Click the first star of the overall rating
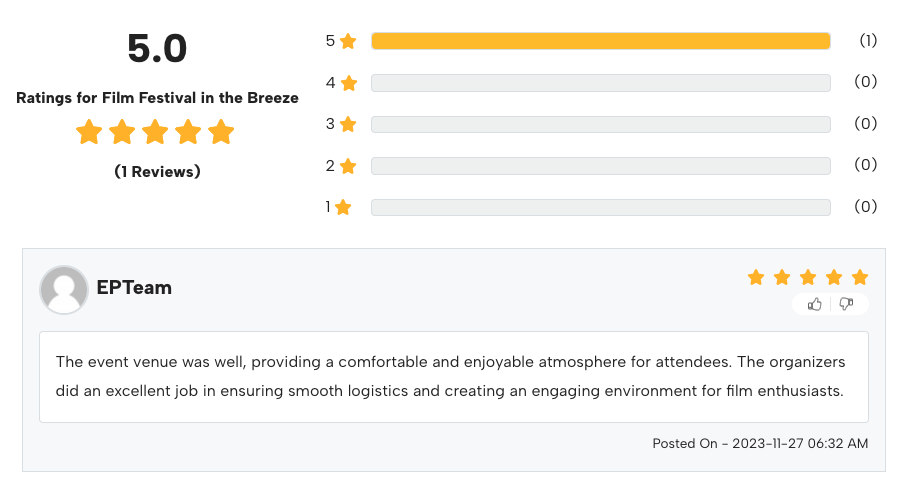The image size is (897, 504). tap(89, 132)
